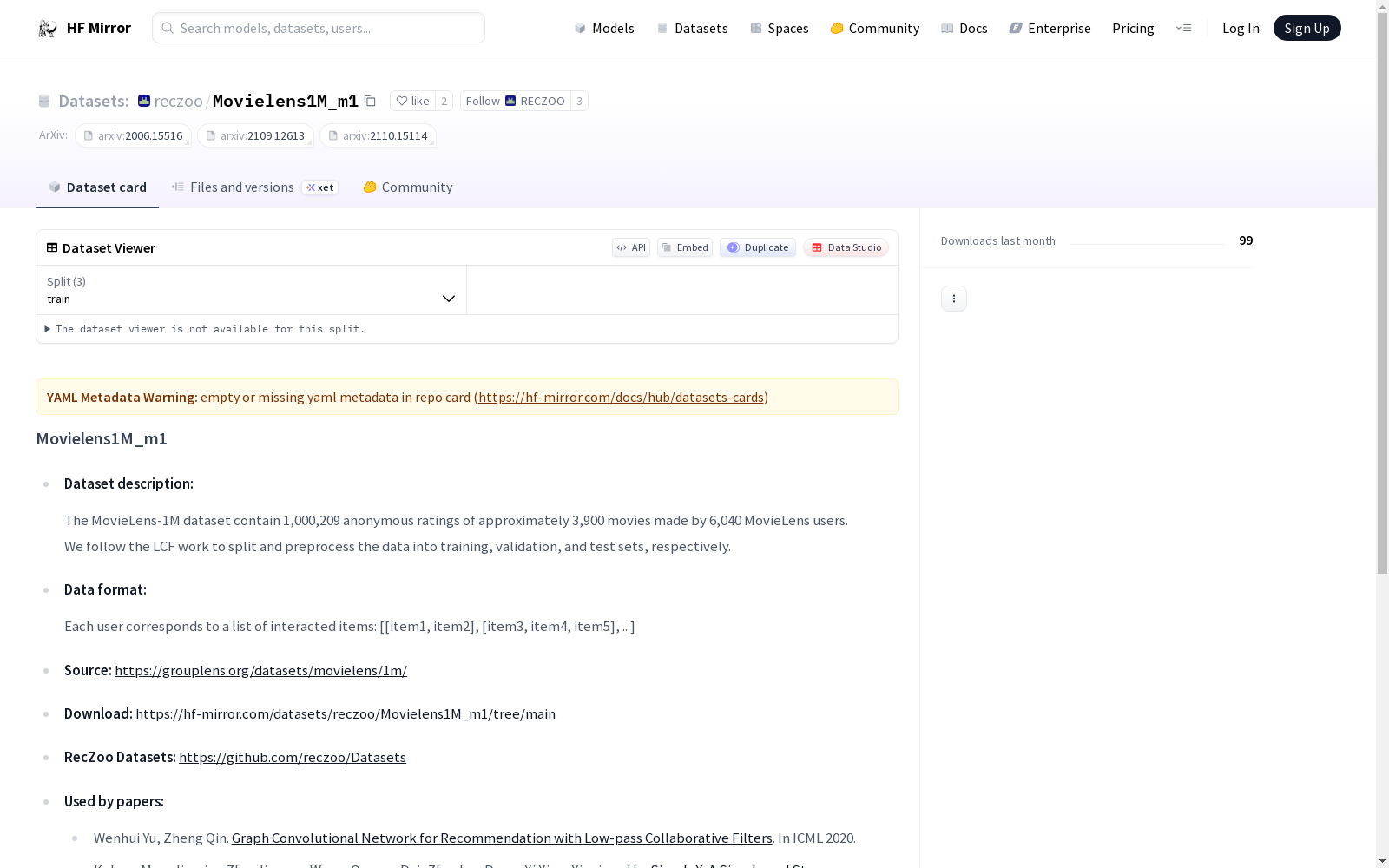Screen dimensions: 1389x868
Task: Click the RECZOO follower count 3
Action: click(x=579, y=101)
